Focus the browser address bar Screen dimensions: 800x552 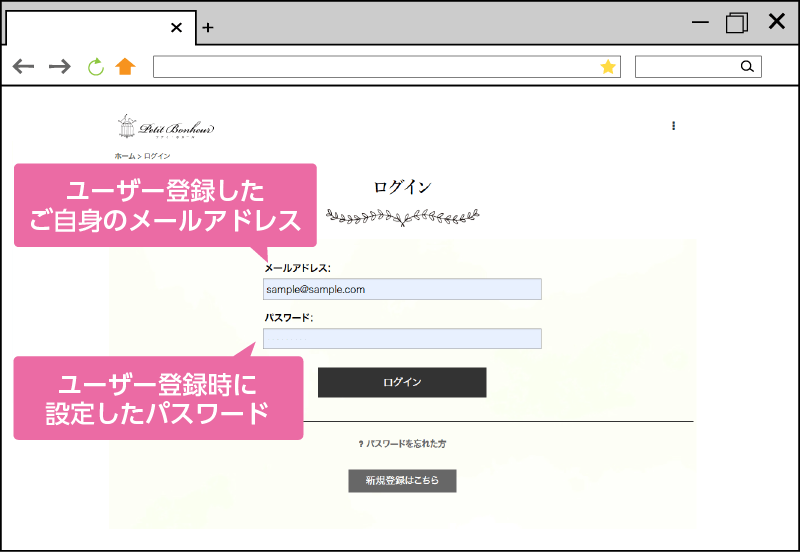point(375,67)
